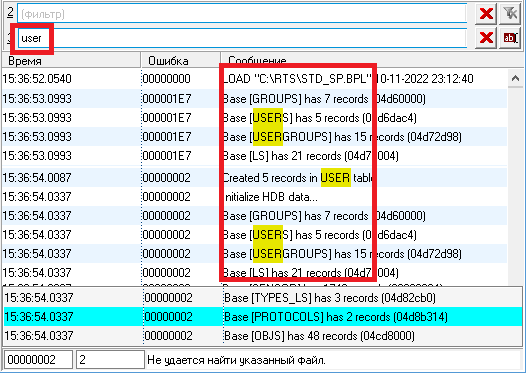Viewport: 526px width, 373px height.
Task: Select timestamp 15:36:52.0540
Action: click(x=37, y=79)
